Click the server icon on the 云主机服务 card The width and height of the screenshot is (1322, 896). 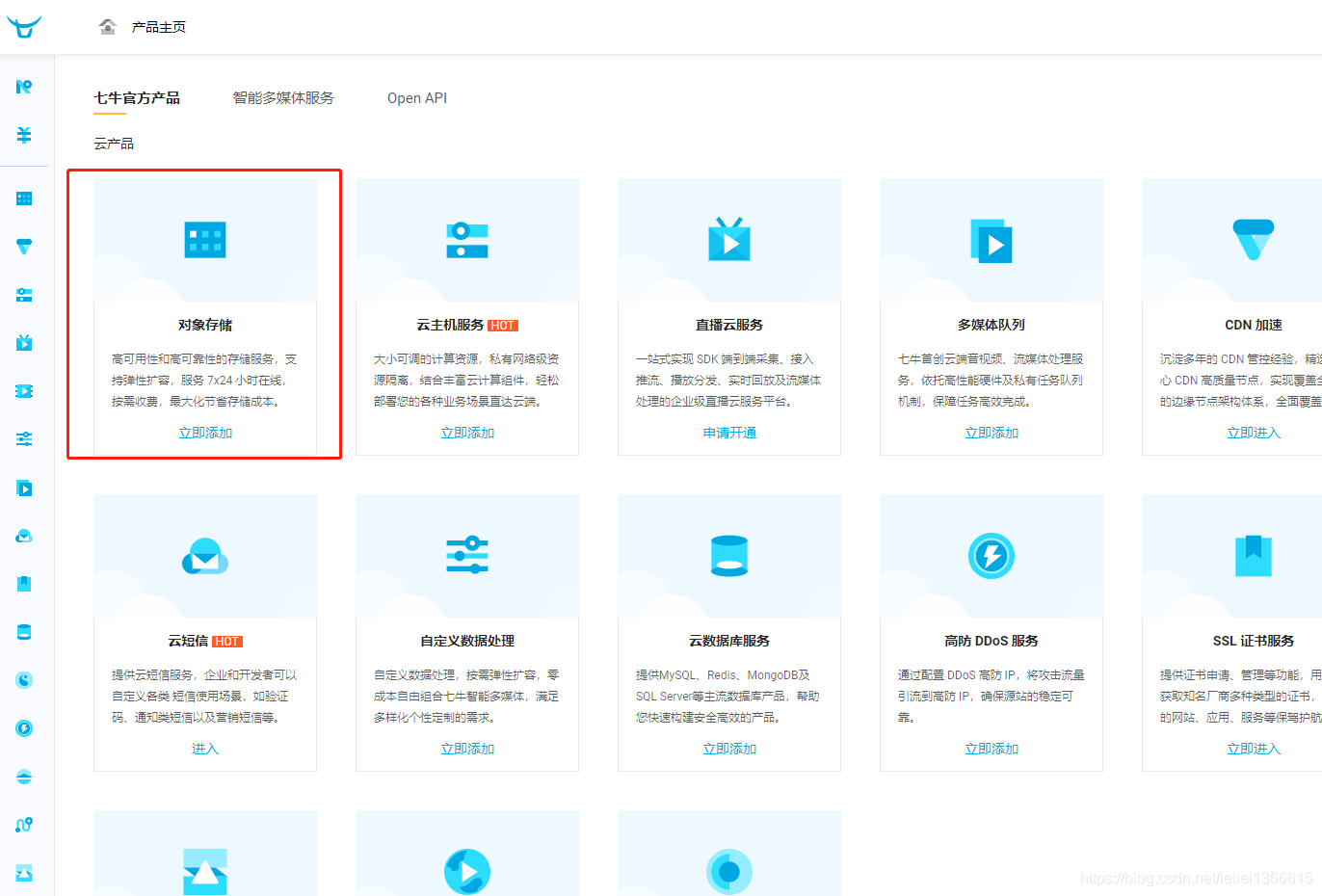pos(467,240)
